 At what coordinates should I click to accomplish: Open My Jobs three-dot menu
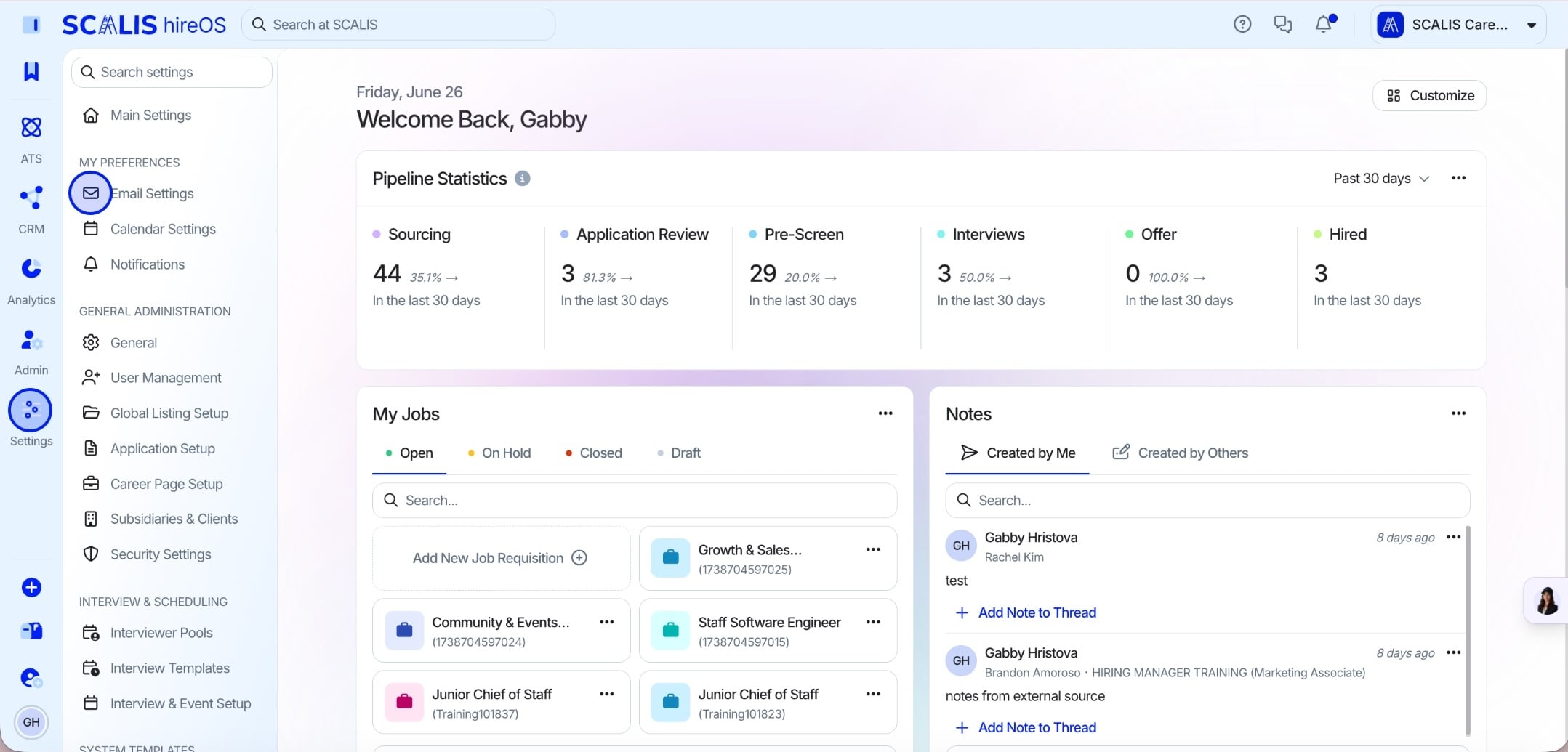coord(885,413)
